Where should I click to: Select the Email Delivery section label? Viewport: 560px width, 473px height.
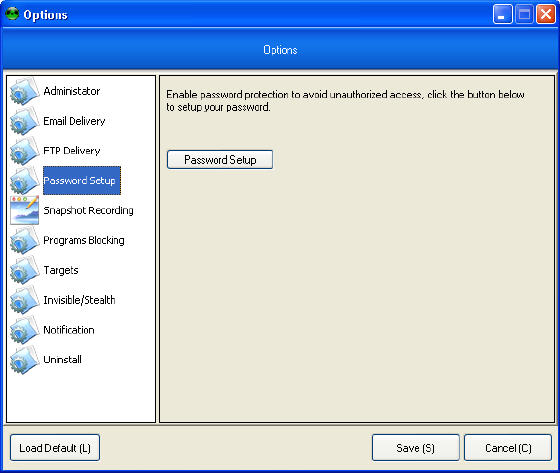(74, 121)
